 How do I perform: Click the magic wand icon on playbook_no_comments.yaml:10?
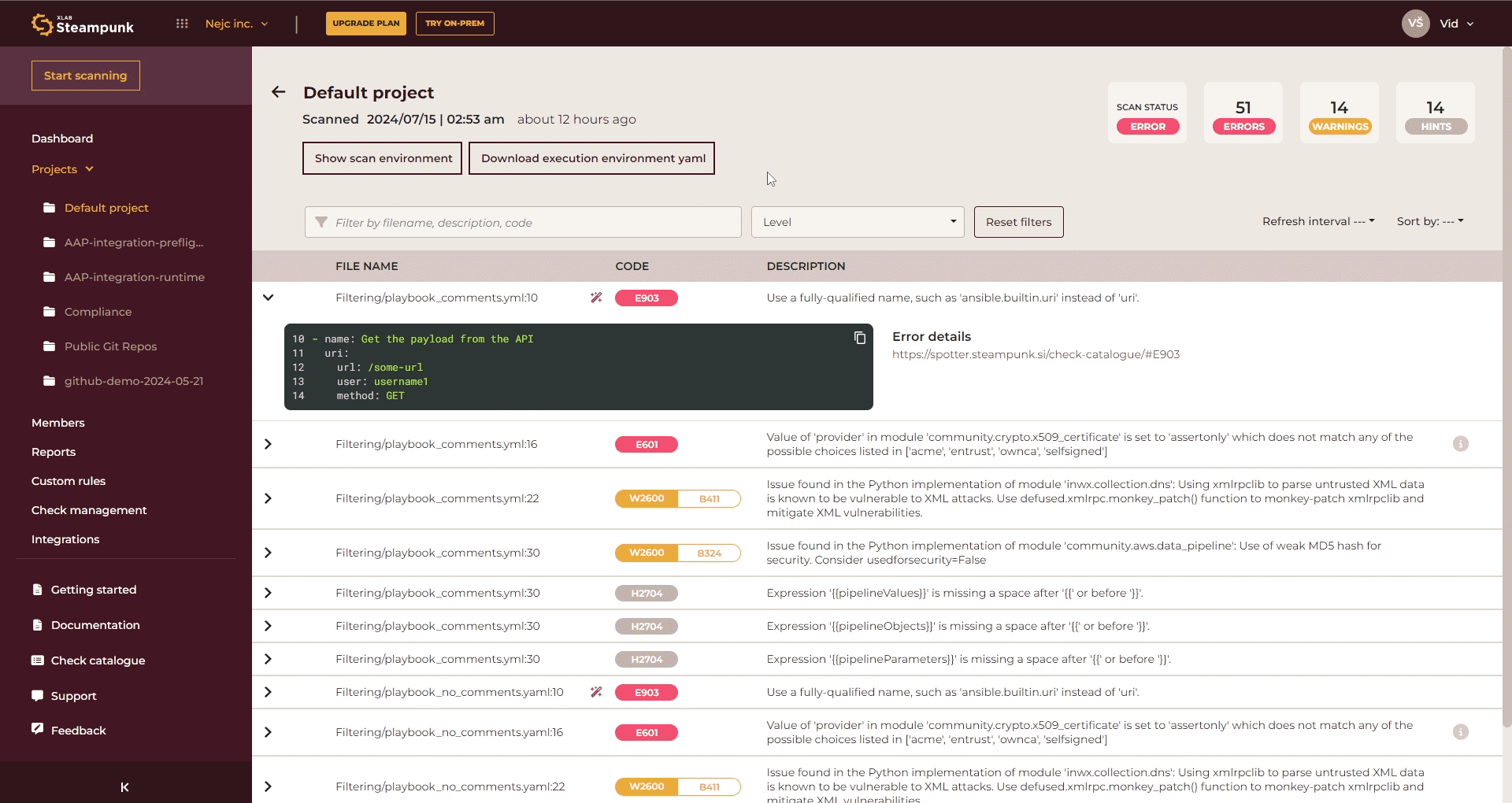[x=596, y=692]
